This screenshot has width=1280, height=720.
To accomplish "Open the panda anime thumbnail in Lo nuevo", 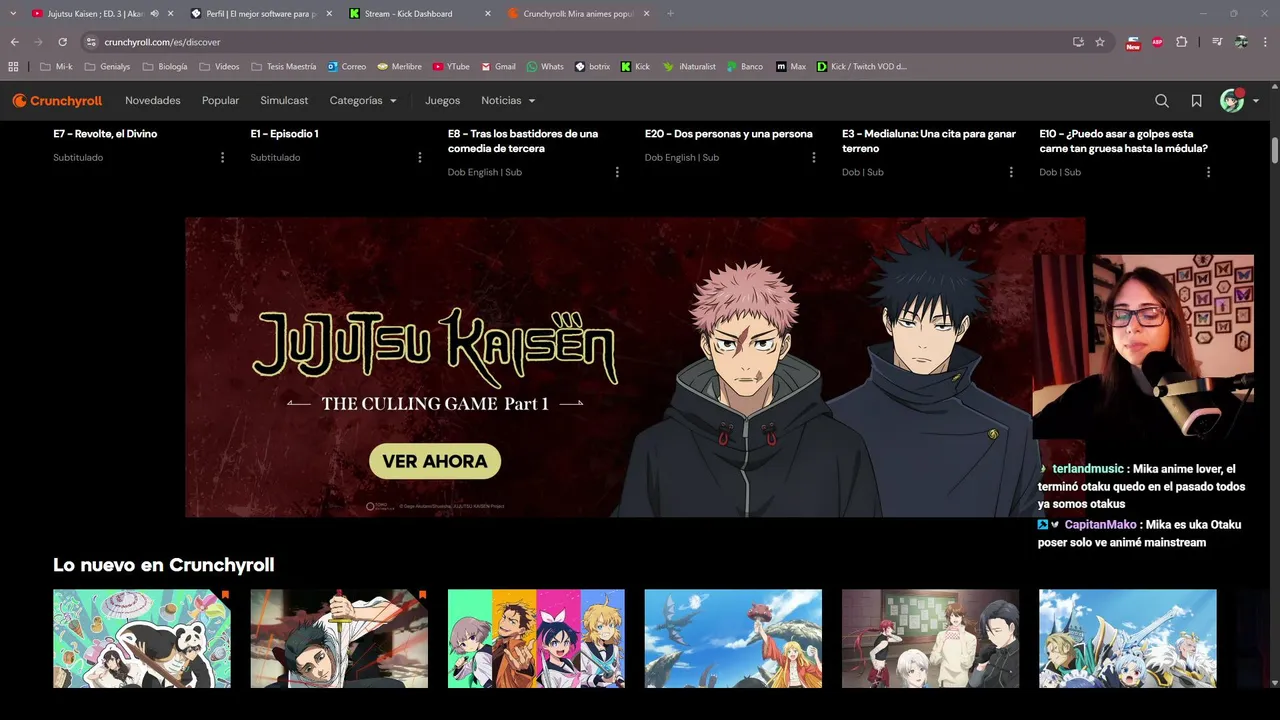I will pyautogui.click(x=142, y=638).
